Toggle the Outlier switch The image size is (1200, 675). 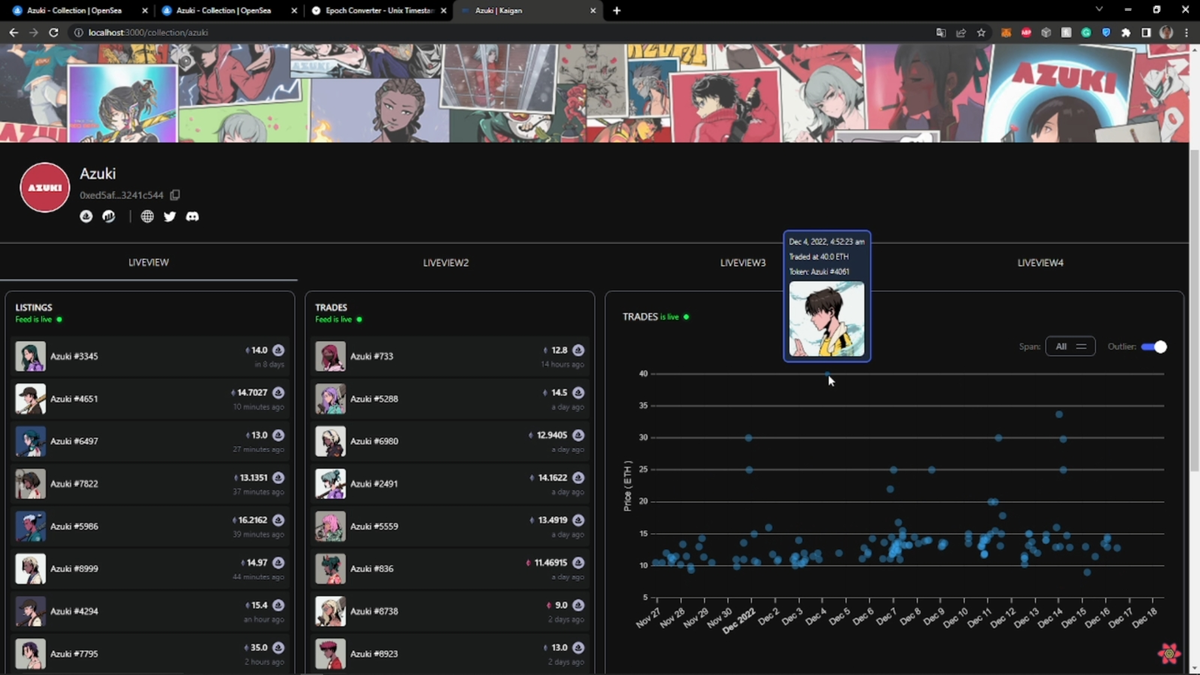tap(1154, 347)
